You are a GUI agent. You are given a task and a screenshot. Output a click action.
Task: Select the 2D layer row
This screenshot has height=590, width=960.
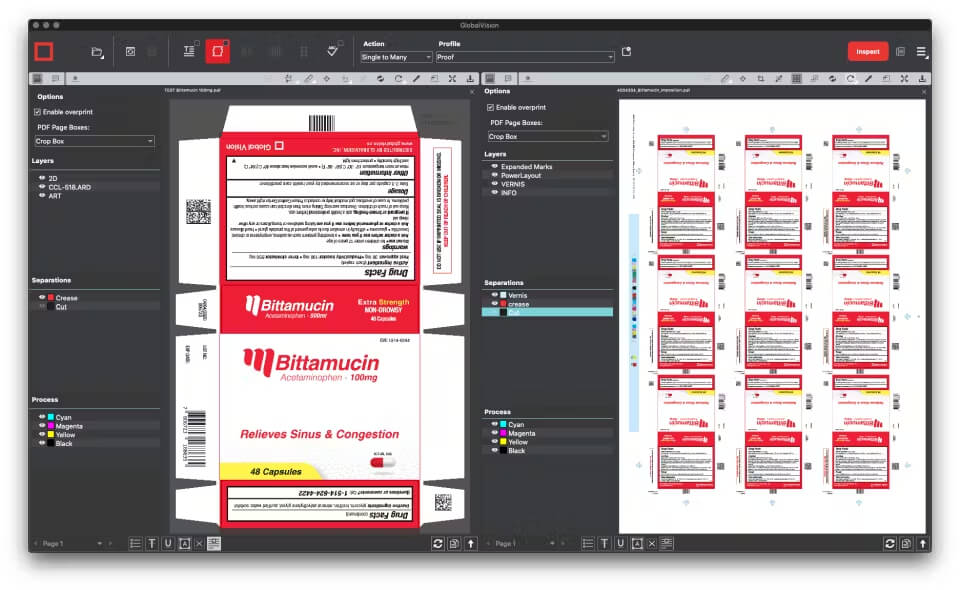[96, 178]
